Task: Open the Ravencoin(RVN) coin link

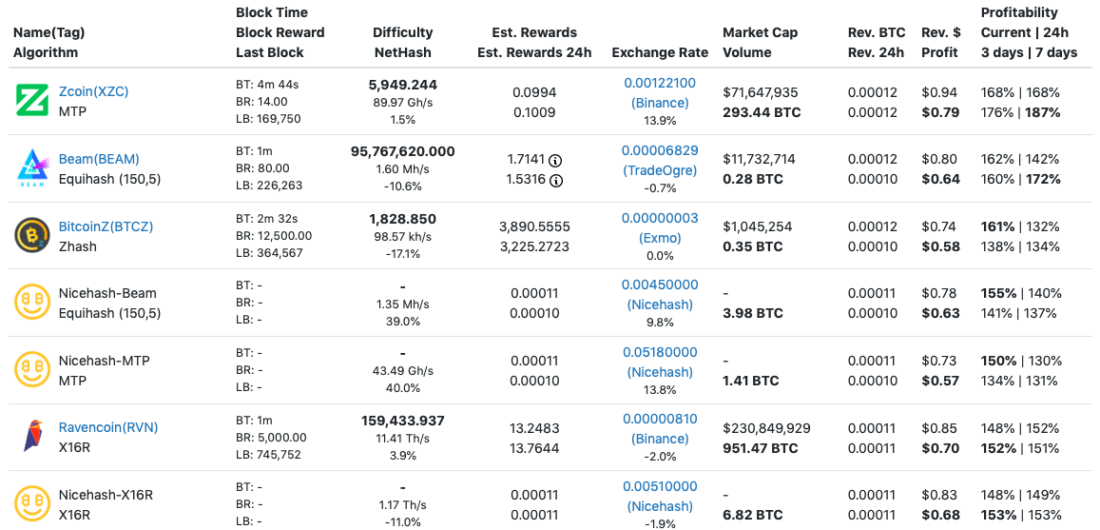Action: [x=108, y=427]
